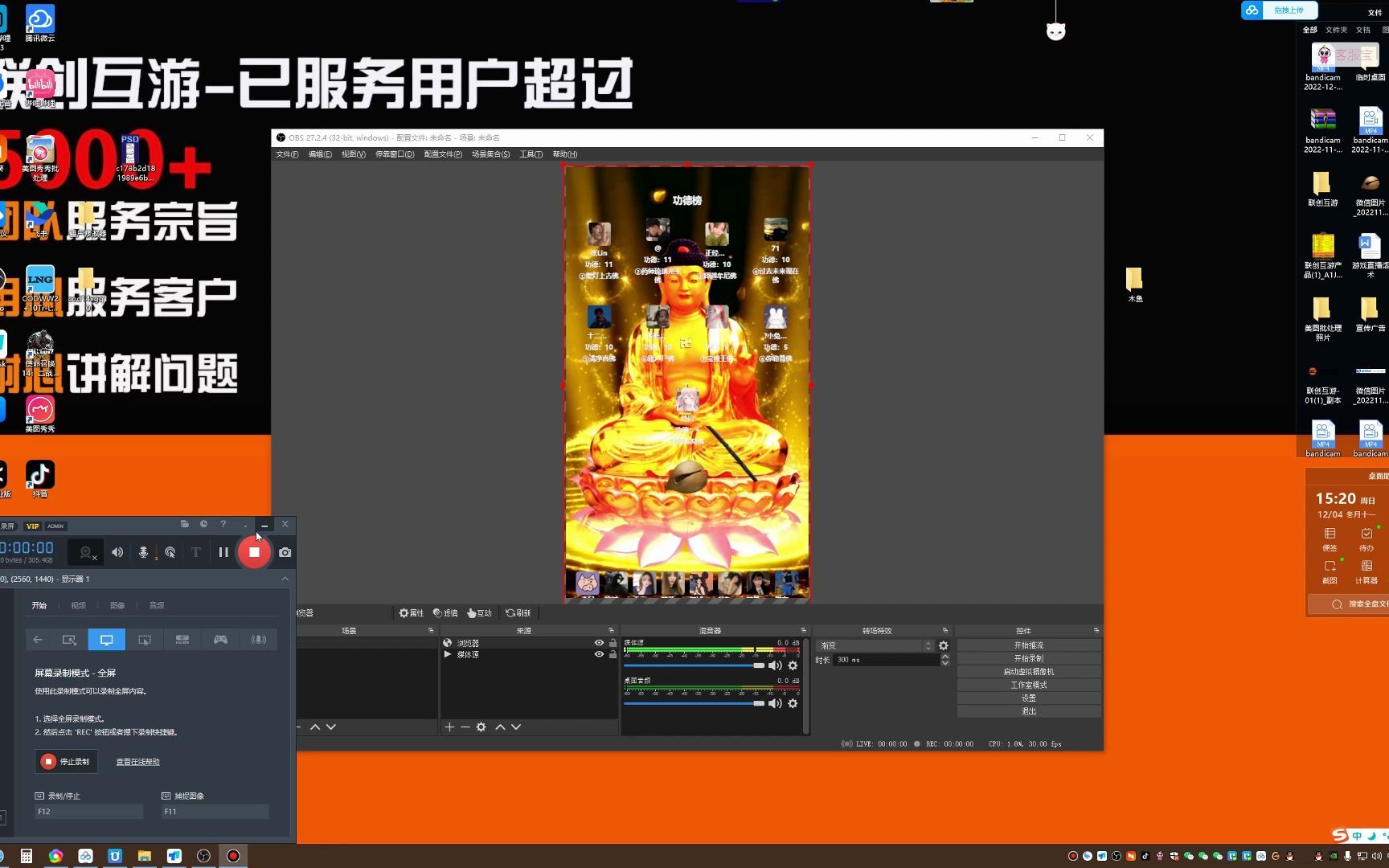Click the F11 capture image hotkey field

coord(215,812)
